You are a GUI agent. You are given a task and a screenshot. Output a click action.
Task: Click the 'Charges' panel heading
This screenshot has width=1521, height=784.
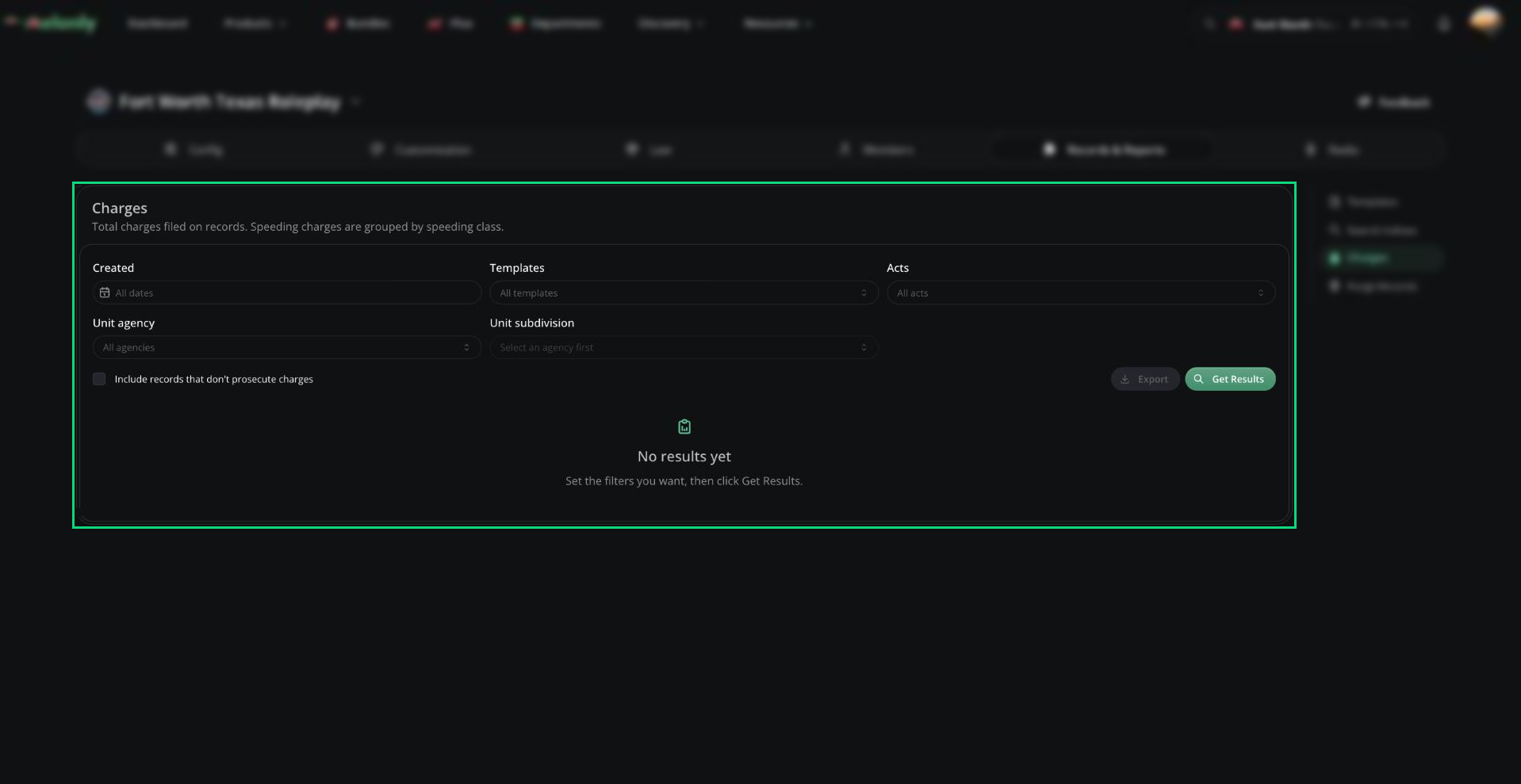tap(120, 208)
